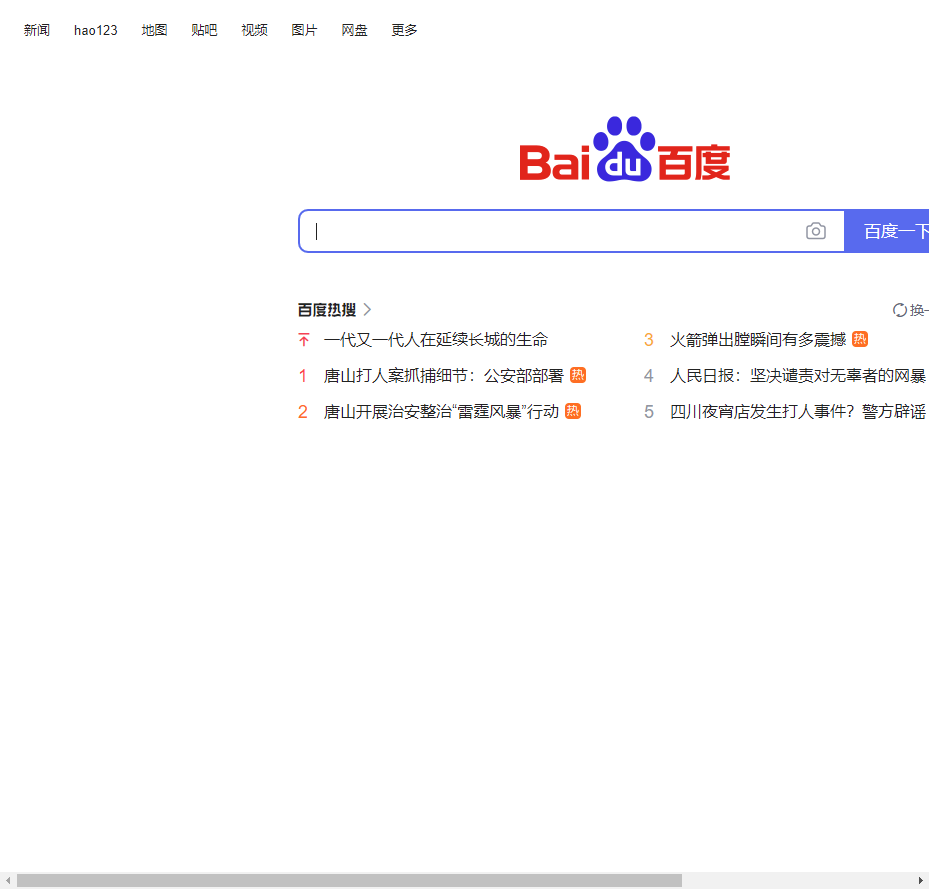The width and height of the screenshot is (929, 889).
Task: Click the scrollbar left arrow
Action: 8,880
